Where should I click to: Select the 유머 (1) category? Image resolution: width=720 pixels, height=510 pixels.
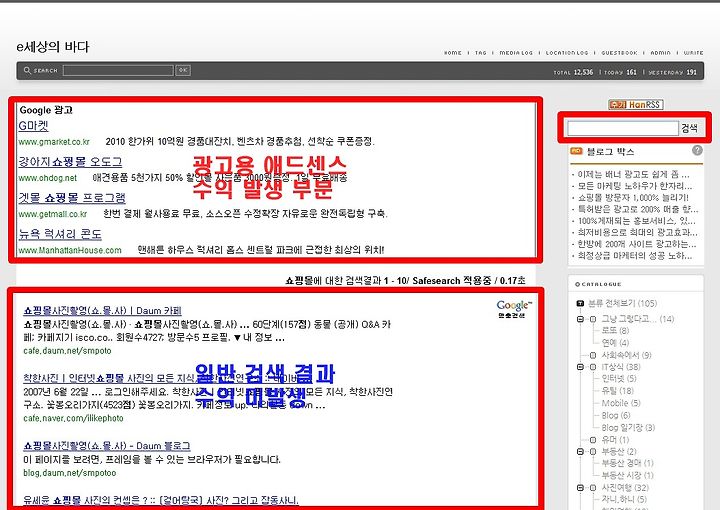(615, 440)
